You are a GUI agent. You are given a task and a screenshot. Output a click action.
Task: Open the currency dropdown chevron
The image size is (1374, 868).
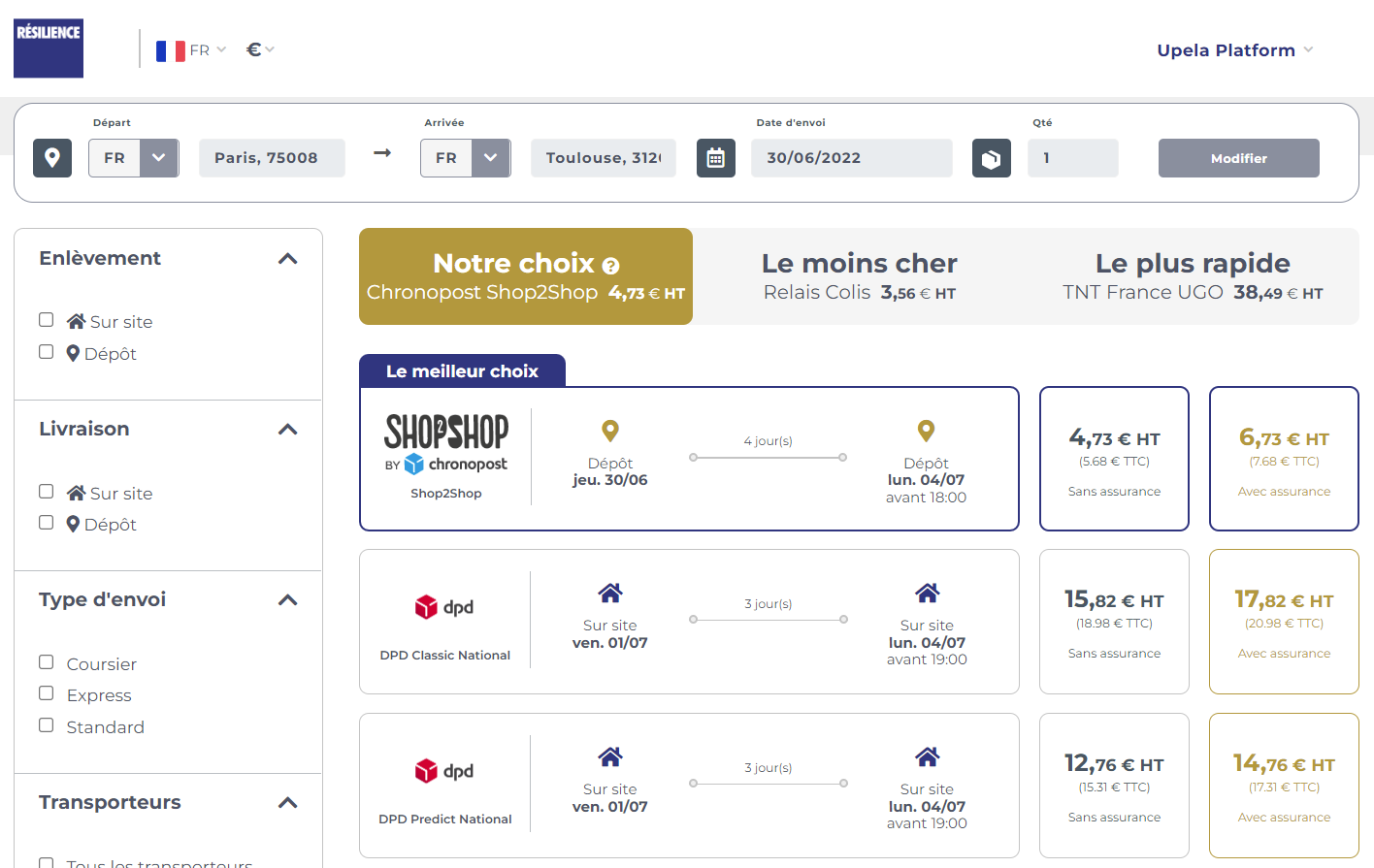[270, 49]
